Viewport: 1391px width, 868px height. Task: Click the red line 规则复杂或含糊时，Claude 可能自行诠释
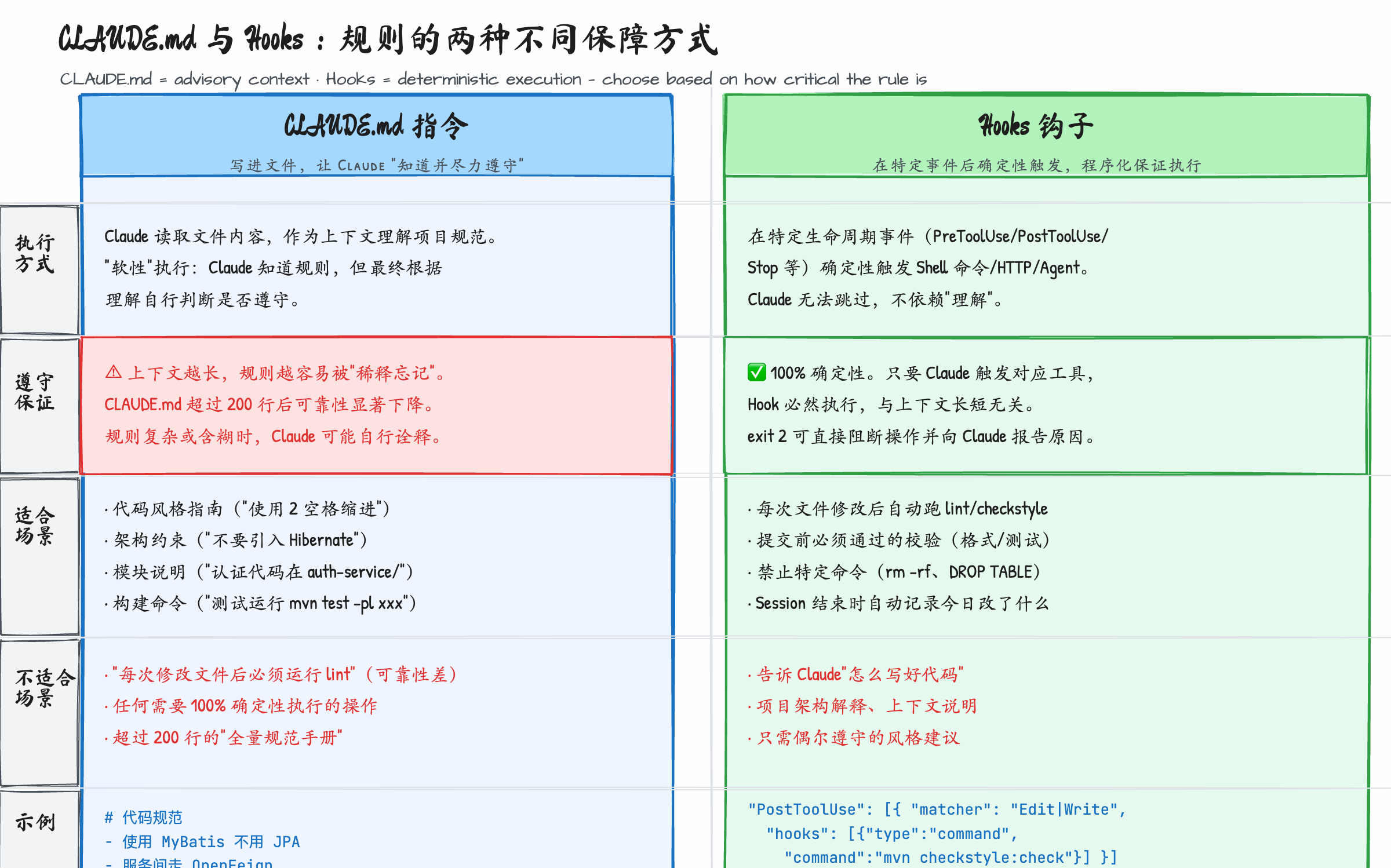(x=273, y=436)
